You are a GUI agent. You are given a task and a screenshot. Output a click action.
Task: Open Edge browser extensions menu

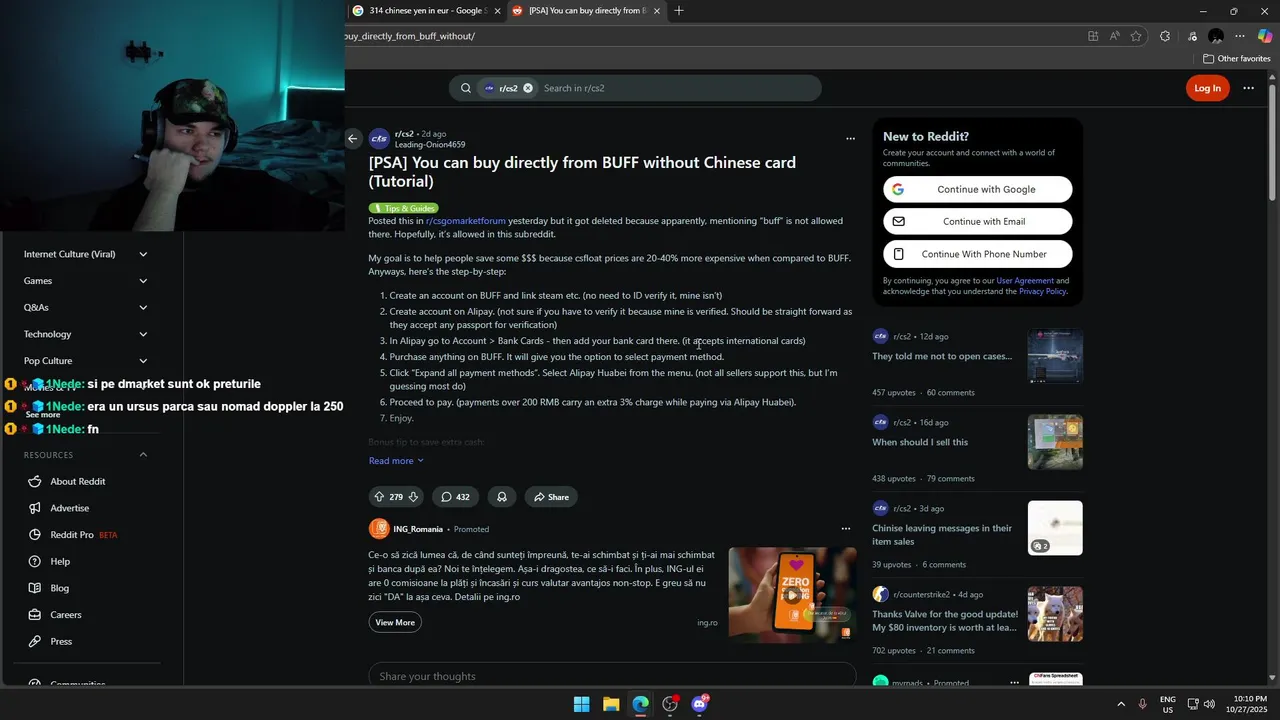pos(1165,36)
